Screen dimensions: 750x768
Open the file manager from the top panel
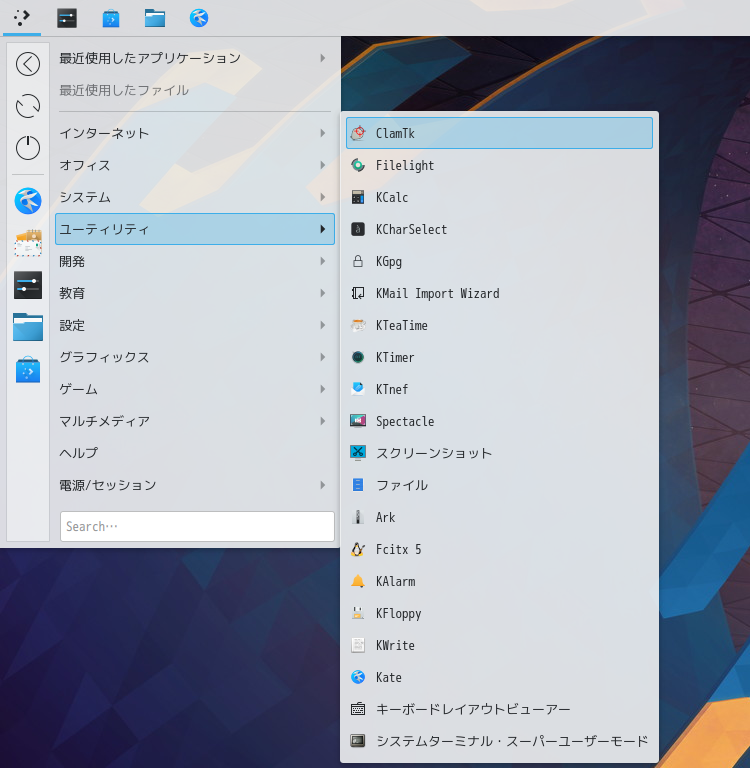click(x=155, y=18)
